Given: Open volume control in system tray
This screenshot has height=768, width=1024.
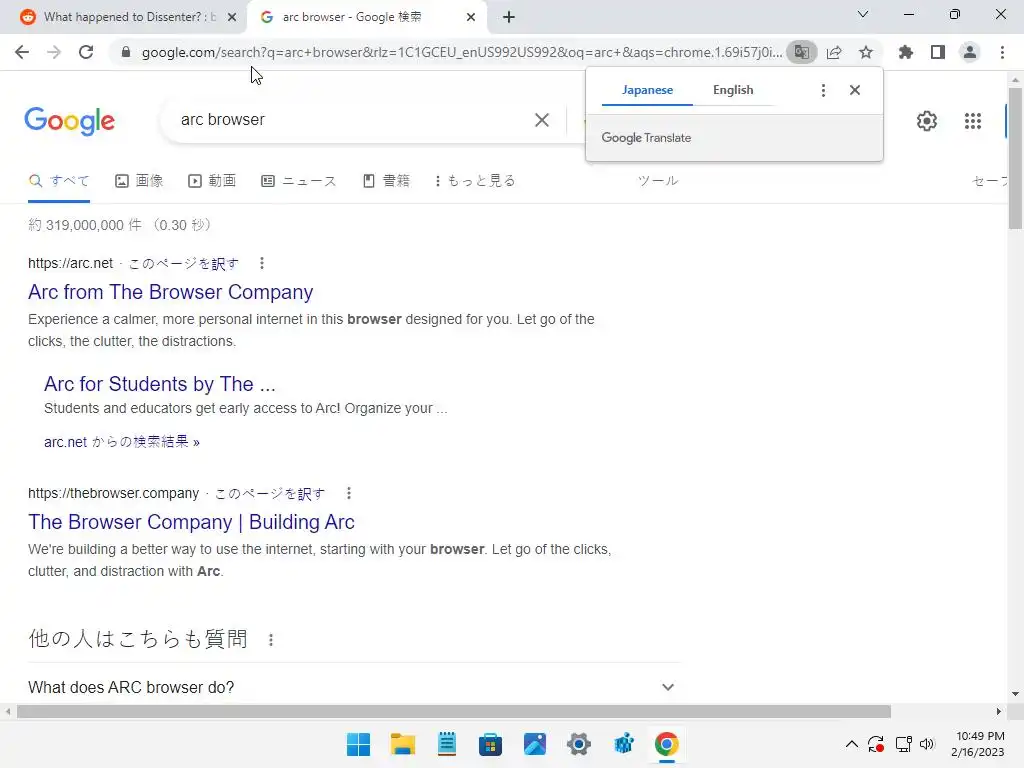Looking at the screenshot, I should pos(927,744).
